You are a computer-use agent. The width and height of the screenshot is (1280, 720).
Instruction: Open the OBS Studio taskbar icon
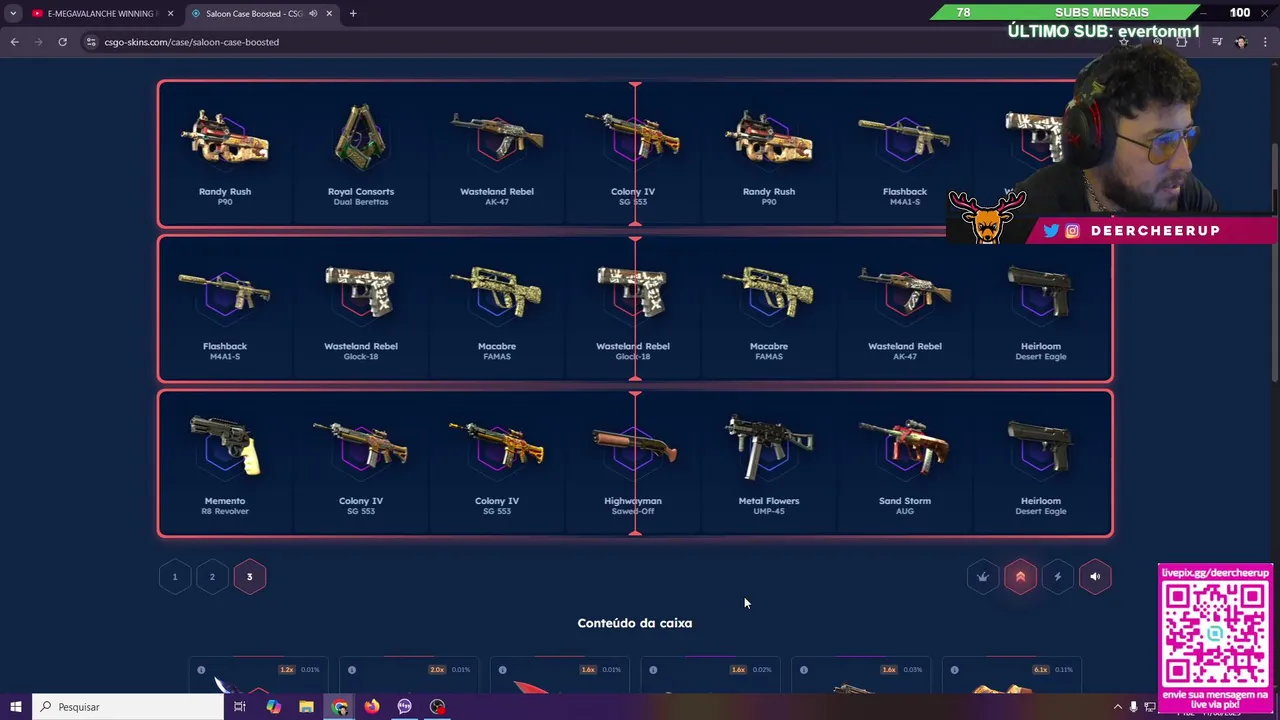437,707
